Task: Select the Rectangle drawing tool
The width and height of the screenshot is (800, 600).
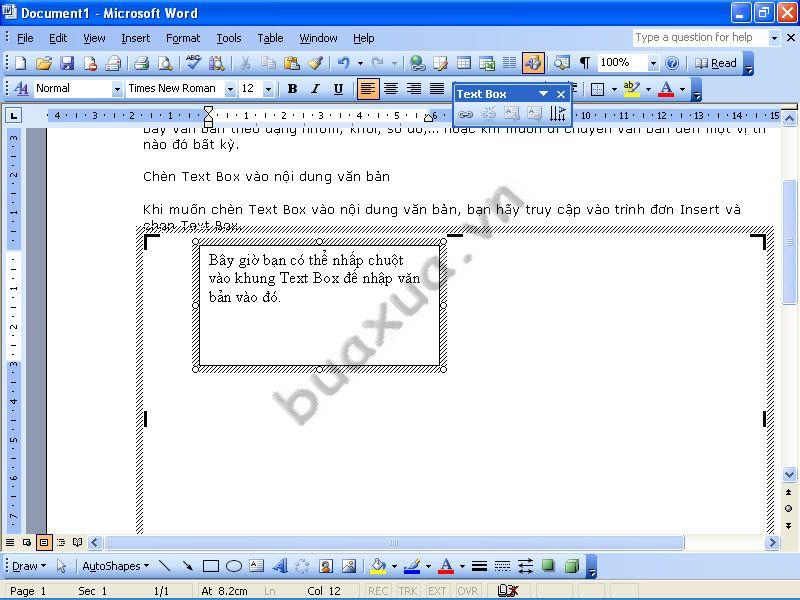Action: click(x=211, y=566)
